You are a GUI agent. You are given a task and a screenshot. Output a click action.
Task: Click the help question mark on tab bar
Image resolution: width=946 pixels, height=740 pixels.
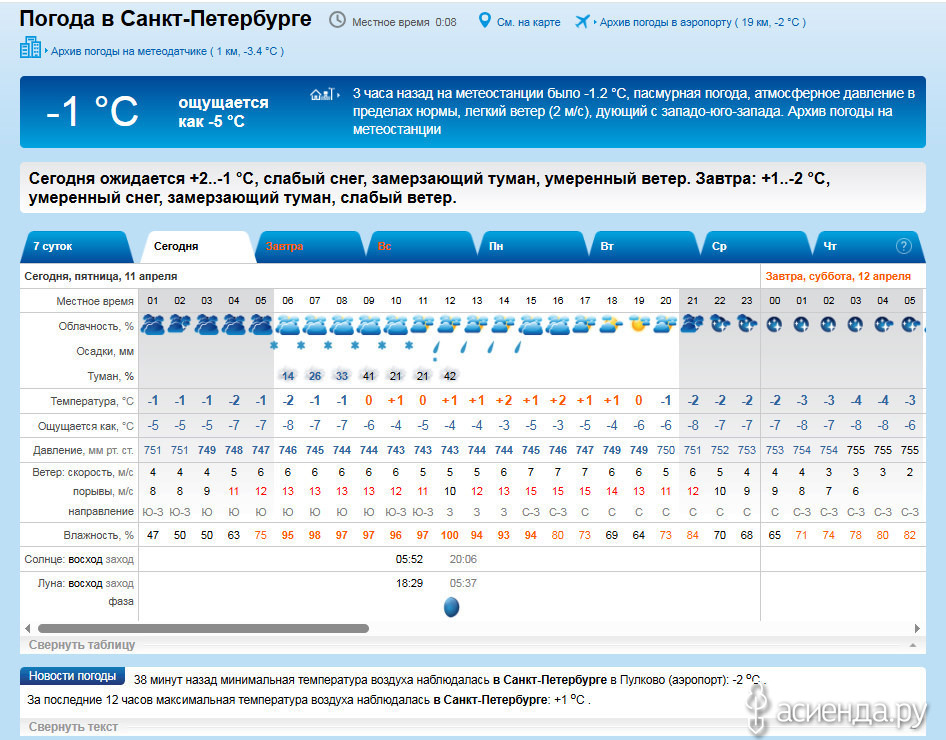click(x=903, y=246)
